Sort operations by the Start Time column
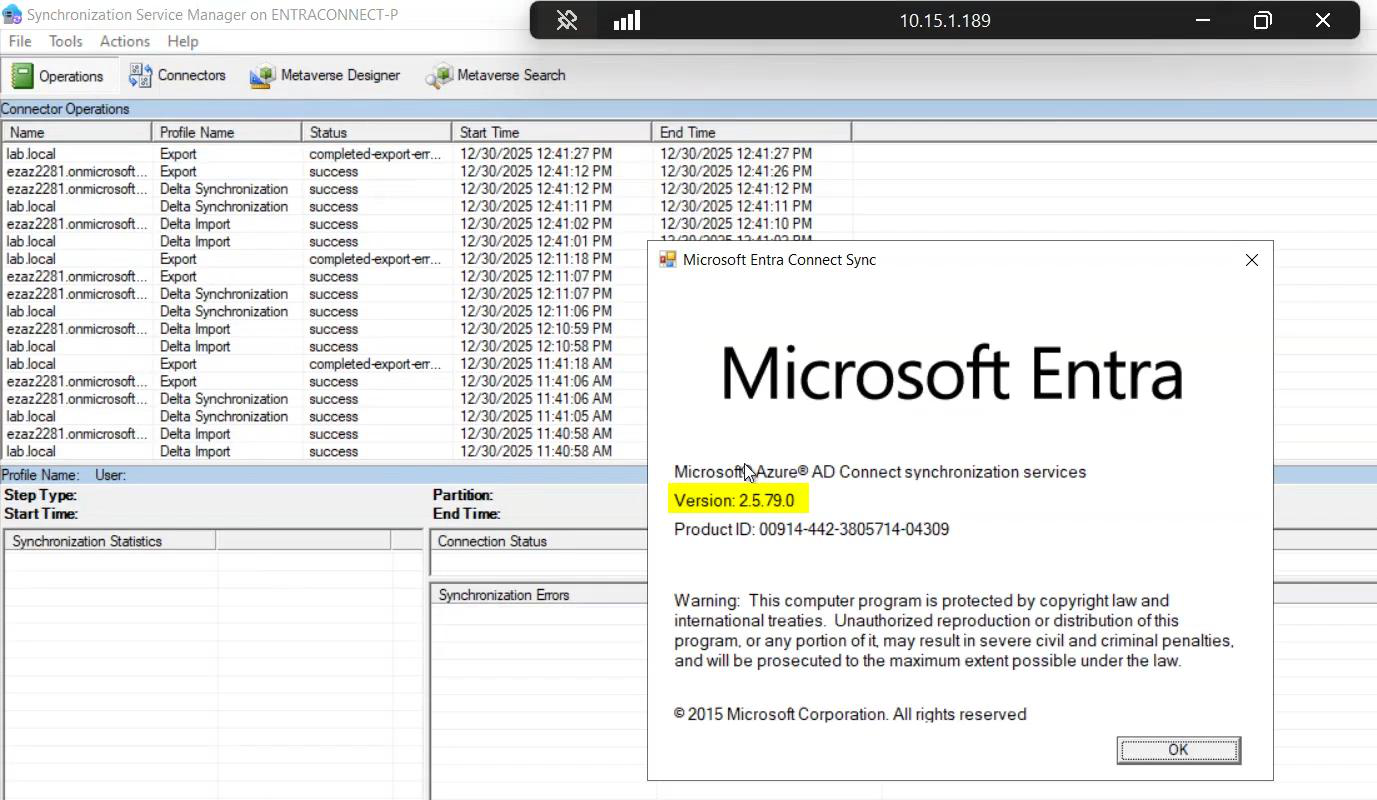The height and width of the screenshot is (800, 1377). [551, 132]
